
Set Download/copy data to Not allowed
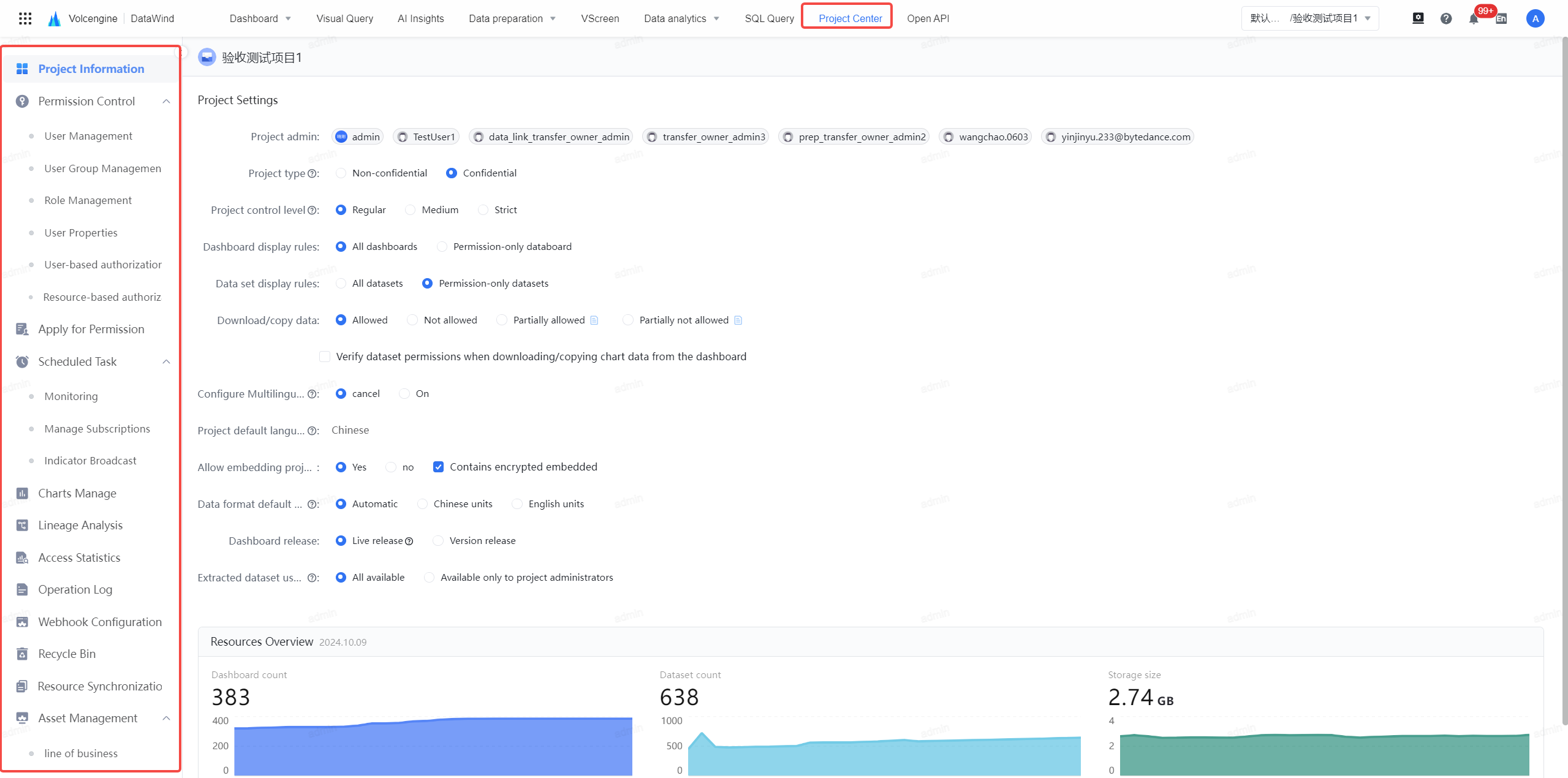click(412, 320)
